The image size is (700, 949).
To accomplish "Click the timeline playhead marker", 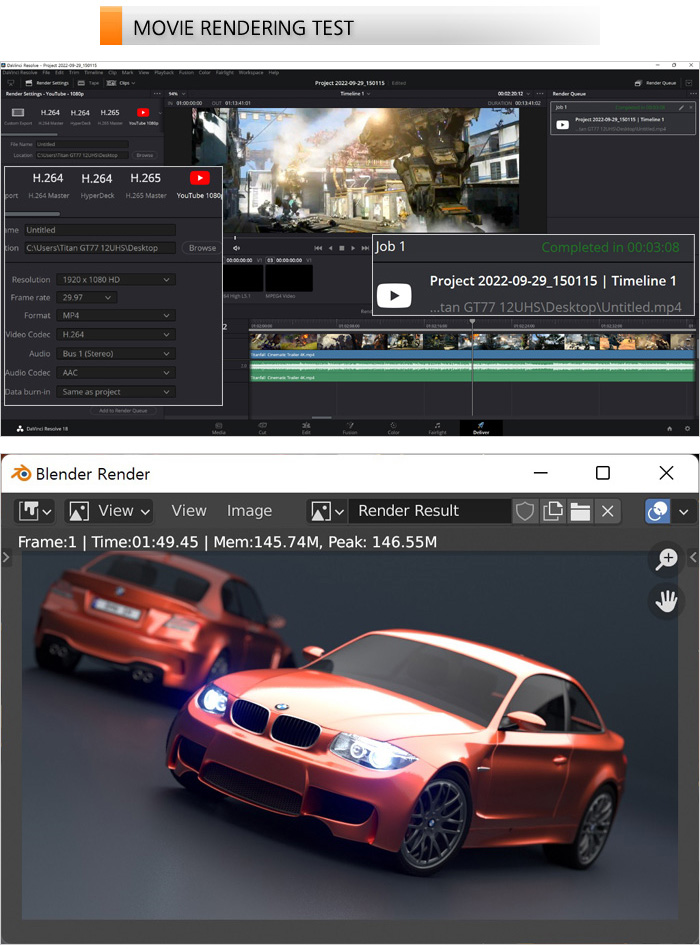I will (473, 322).
